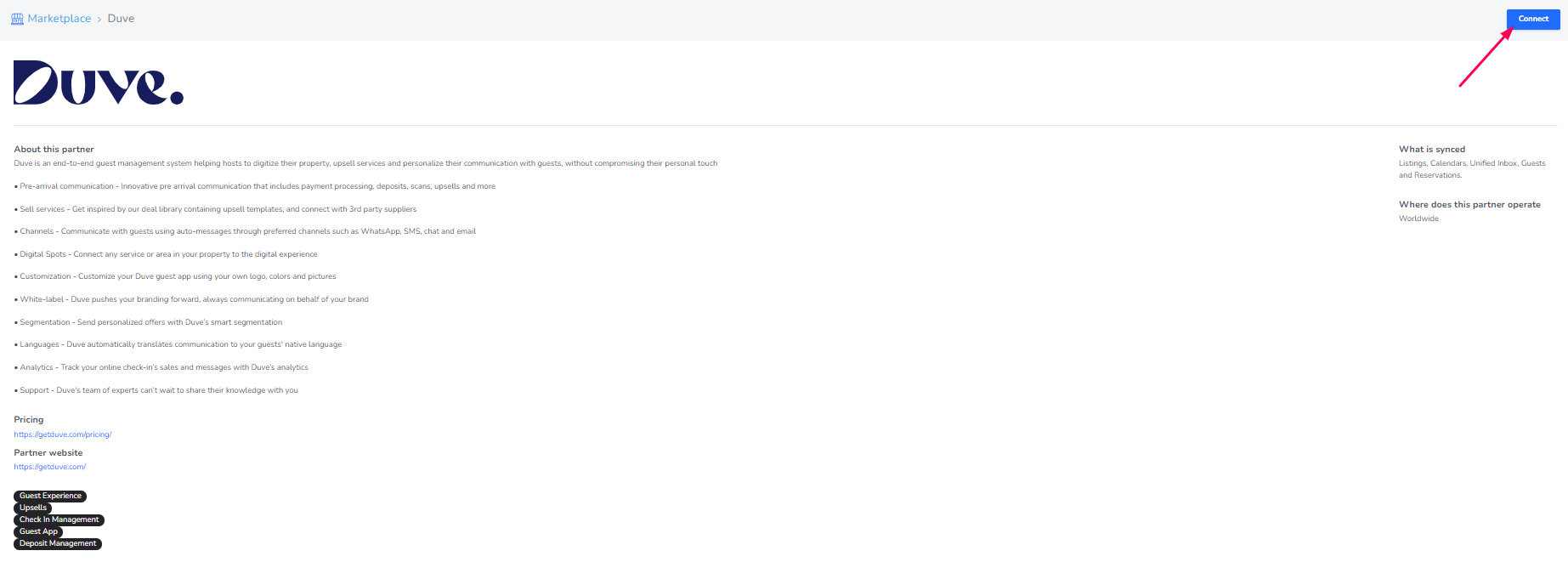Viewport: 1568px width, 579px height.
Task: Click the 'Where does this partner operate' heading
Action: 1469,205
